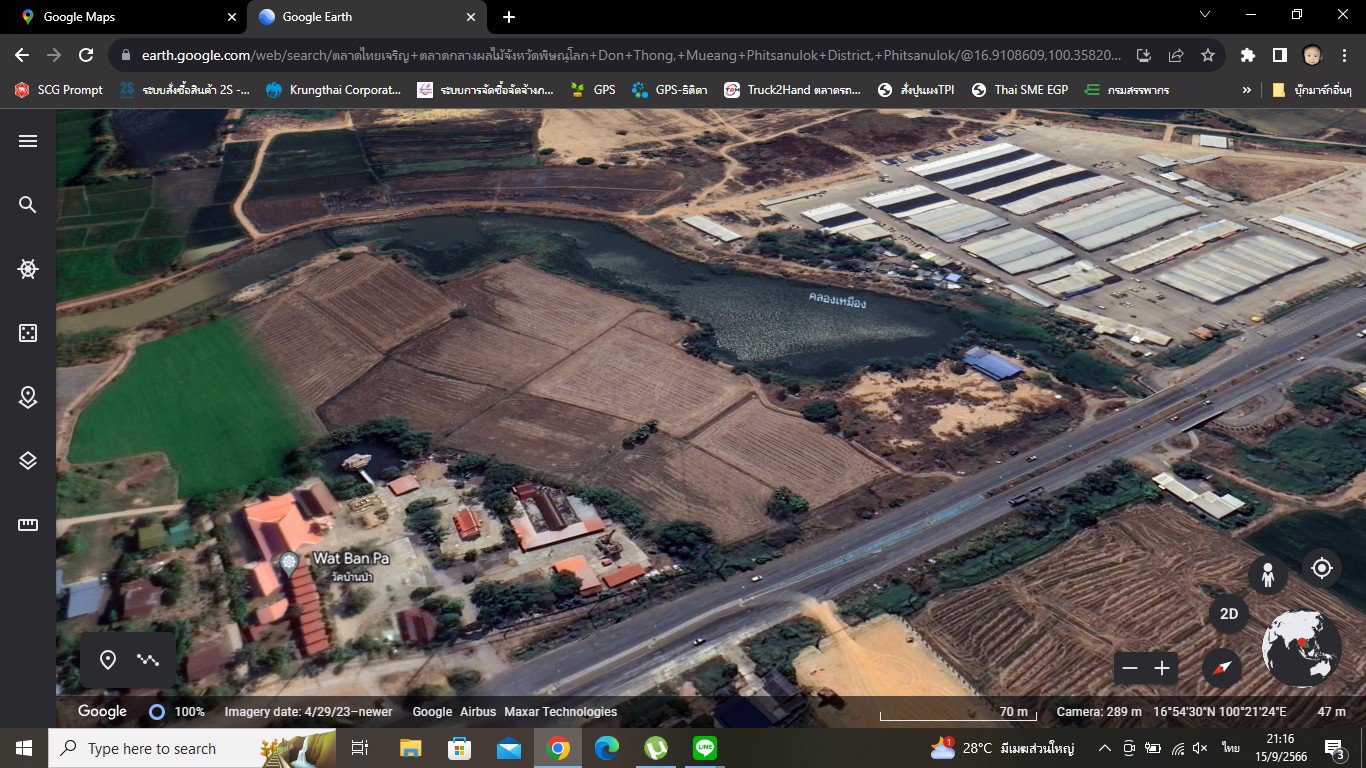
Task: Click the red compass to reset north
Action: [1221, 667]
